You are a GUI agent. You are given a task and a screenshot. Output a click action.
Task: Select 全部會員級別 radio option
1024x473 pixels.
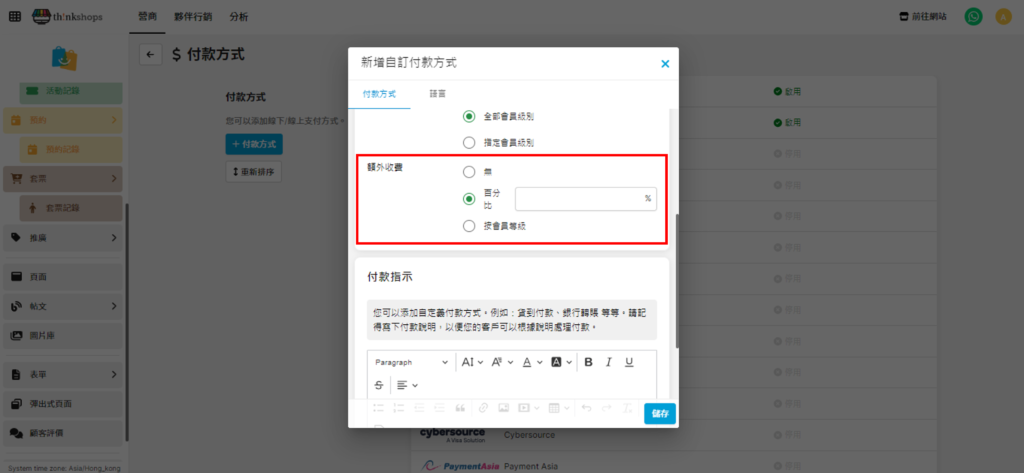pos(469,116)
